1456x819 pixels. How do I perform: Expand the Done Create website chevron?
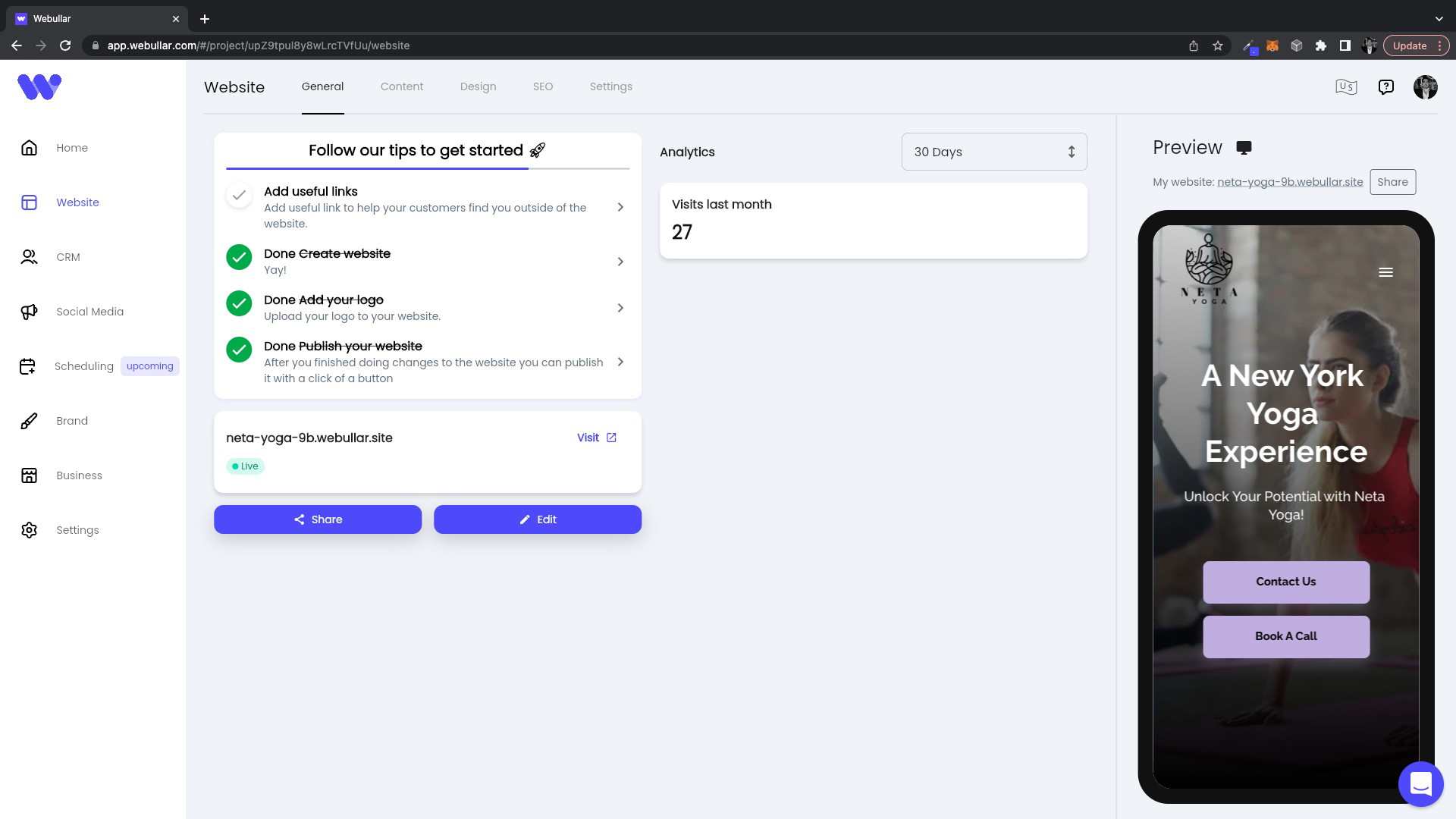pos(620,262)
